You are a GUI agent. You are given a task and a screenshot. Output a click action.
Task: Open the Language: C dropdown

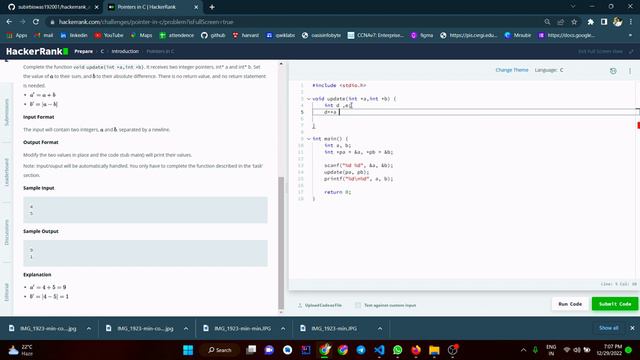click(549, 70)
